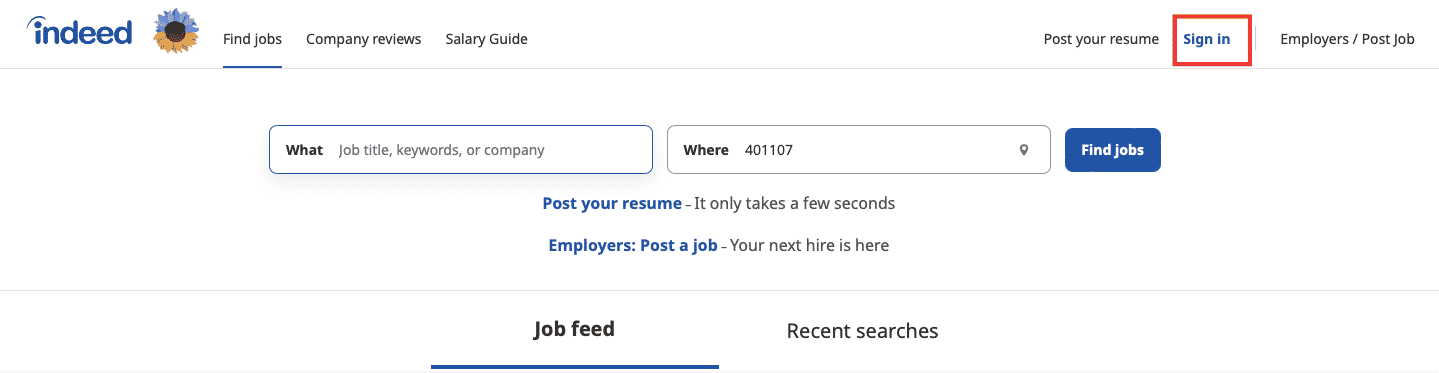
Task: Switch to the Job feed tab
Action: (575, 329)
